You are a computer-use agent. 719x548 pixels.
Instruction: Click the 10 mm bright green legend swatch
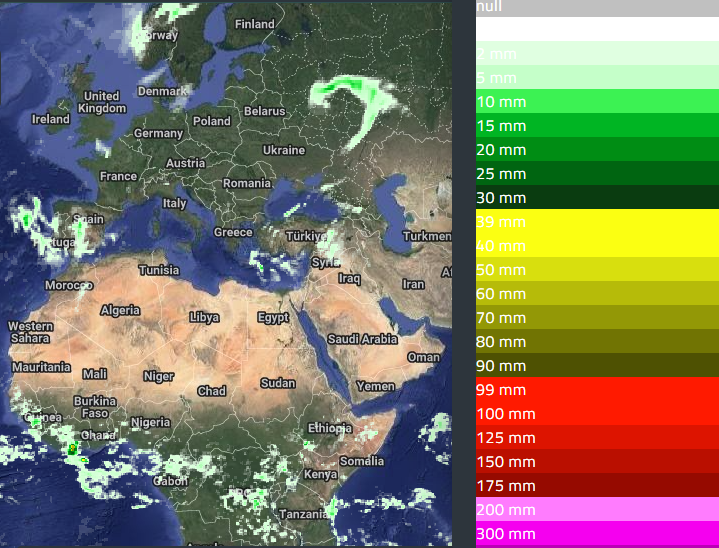pos(597,102)
